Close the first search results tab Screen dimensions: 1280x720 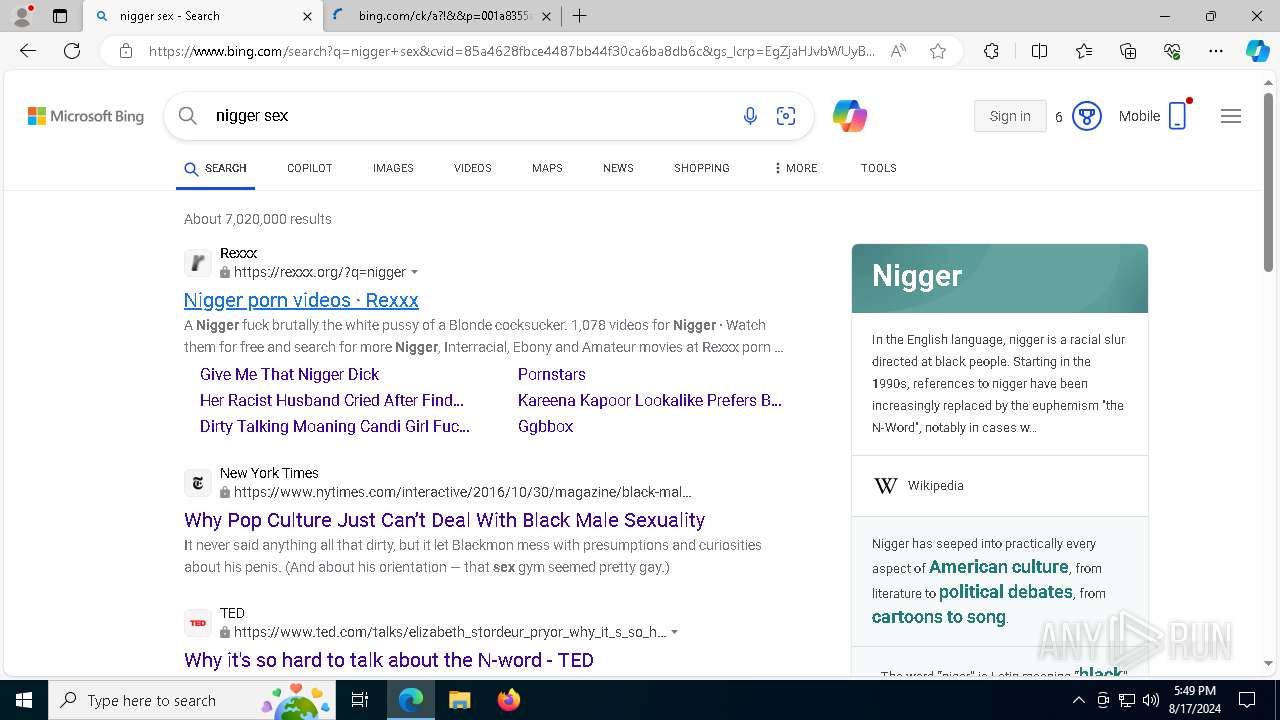[x=307, y=16]
